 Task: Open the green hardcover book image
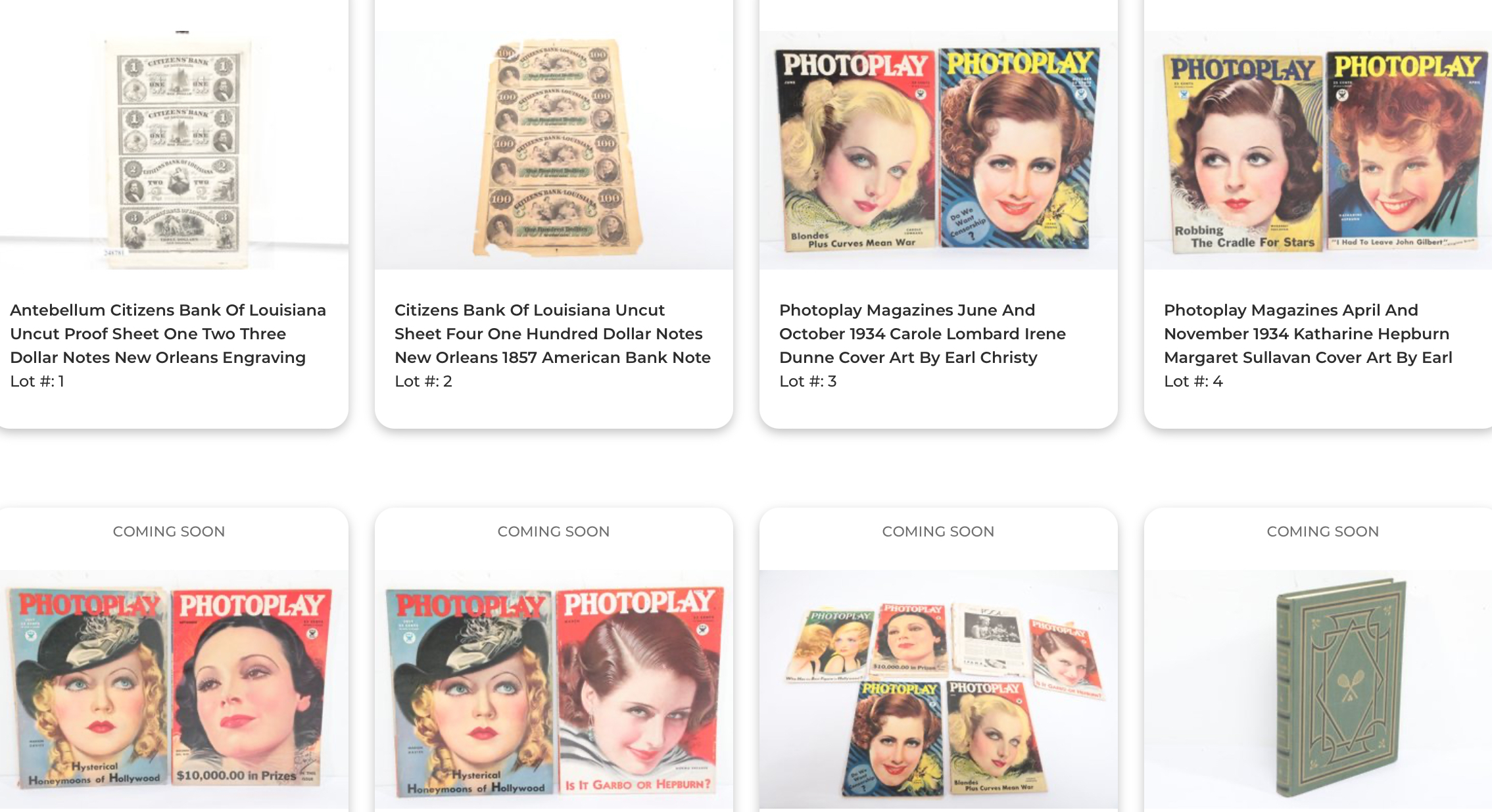coord(1318,689)
